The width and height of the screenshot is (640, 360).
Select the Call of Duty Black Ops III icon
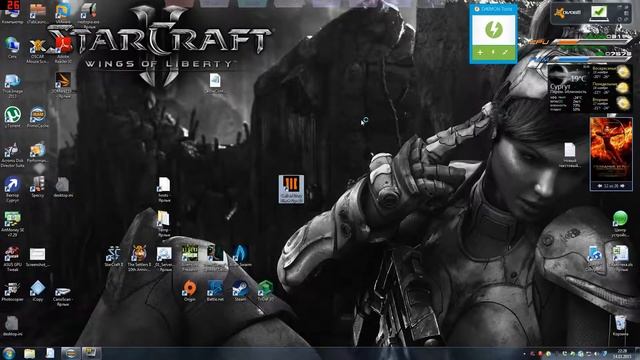(291, 189)
